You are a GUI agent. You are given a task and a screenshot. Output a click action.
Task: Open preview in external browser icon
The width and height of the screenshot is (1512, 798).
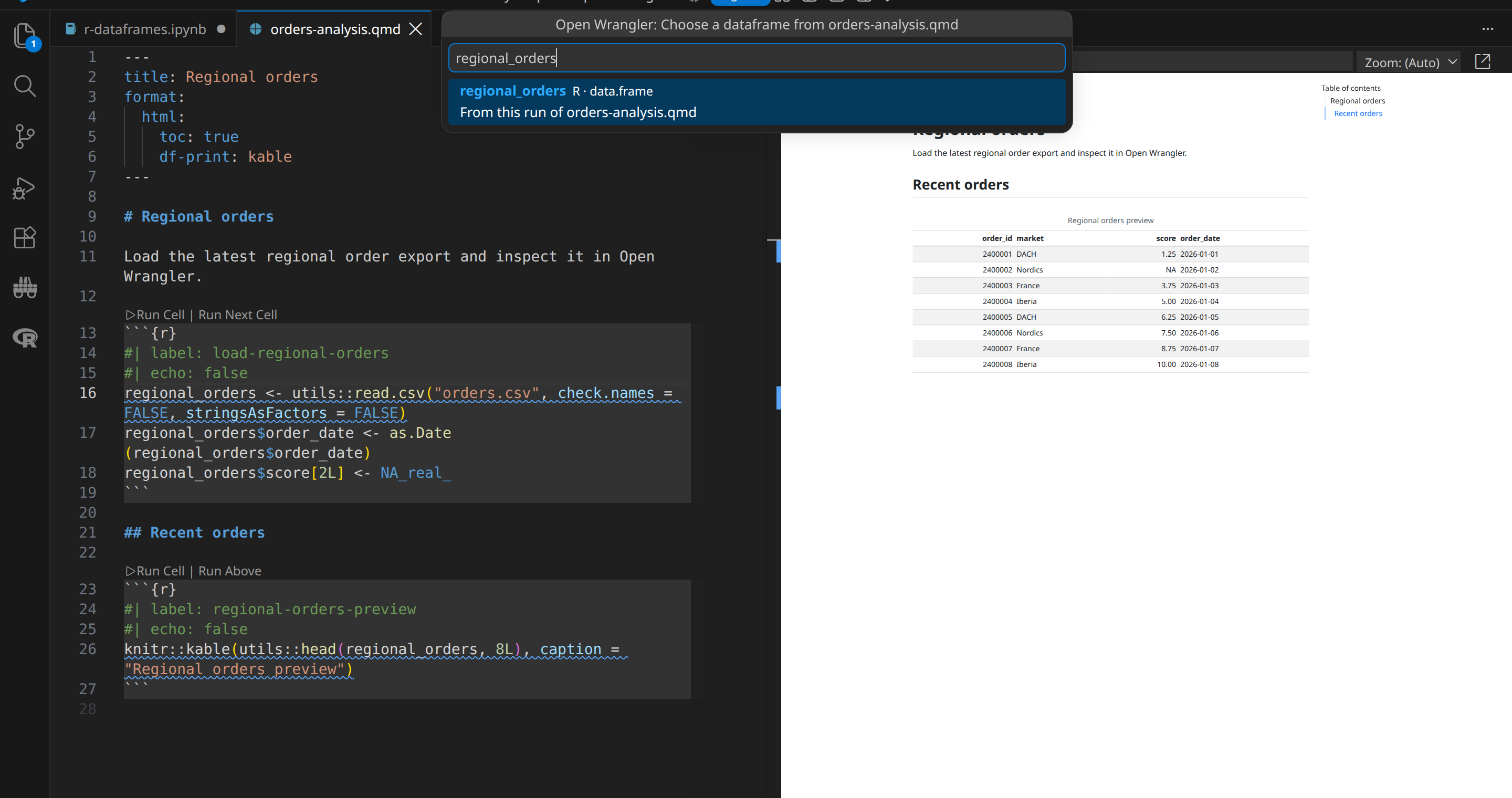pyautogui.click(x=1483, y=61)
